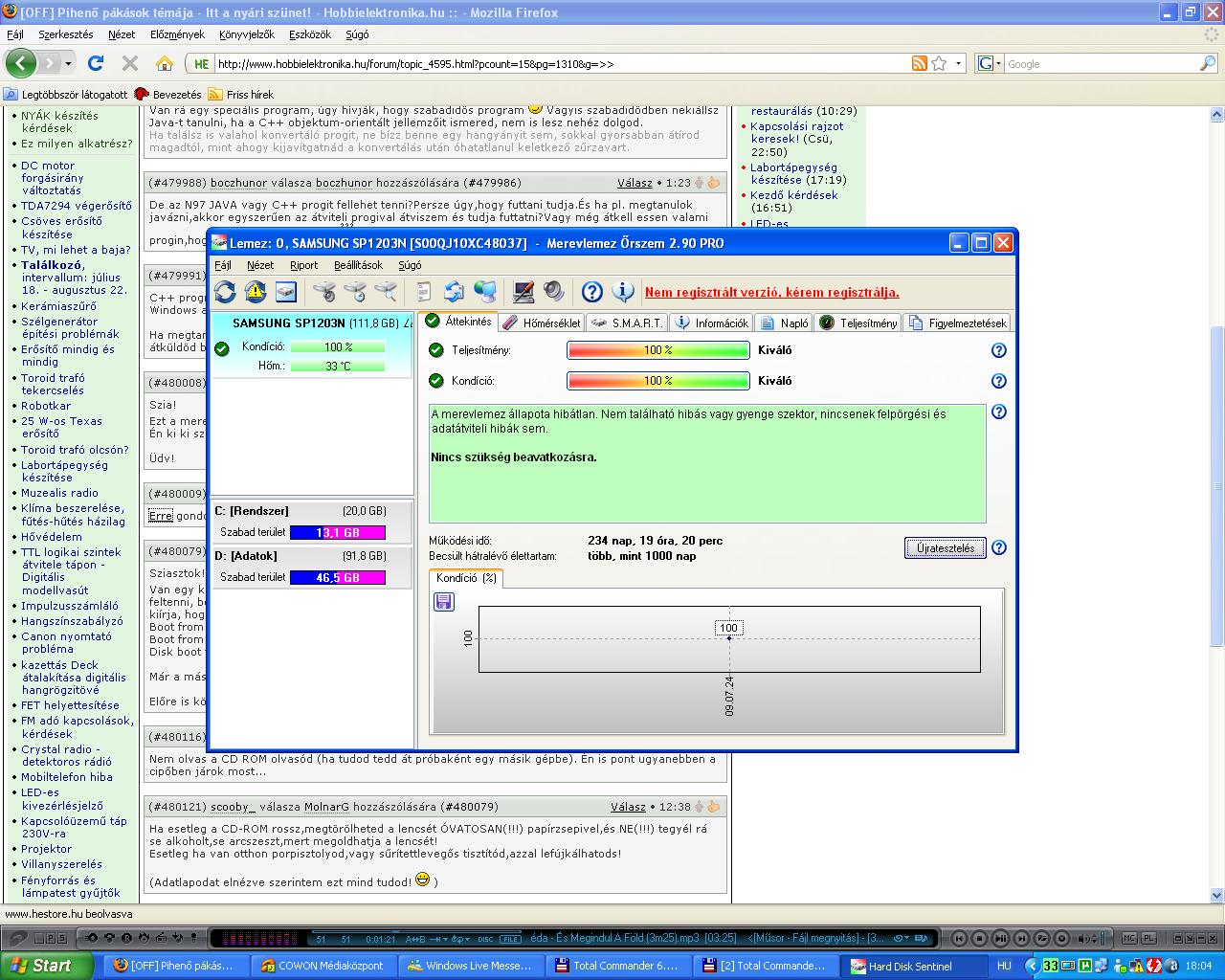Switch to the Teljesítmény tab
This screenshot has width=1225, height=980.
coord(858,323)
